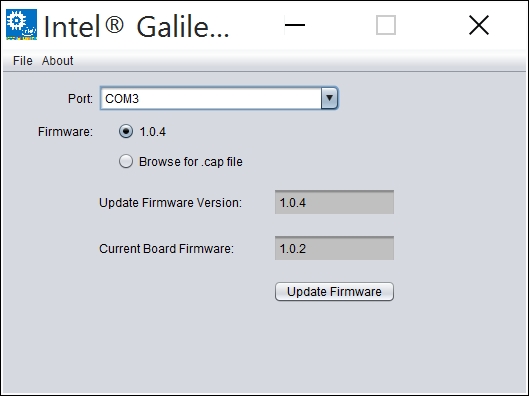Close the Intel Galileo firmware updater
529x396 pixels.
(x=479, y=25)
